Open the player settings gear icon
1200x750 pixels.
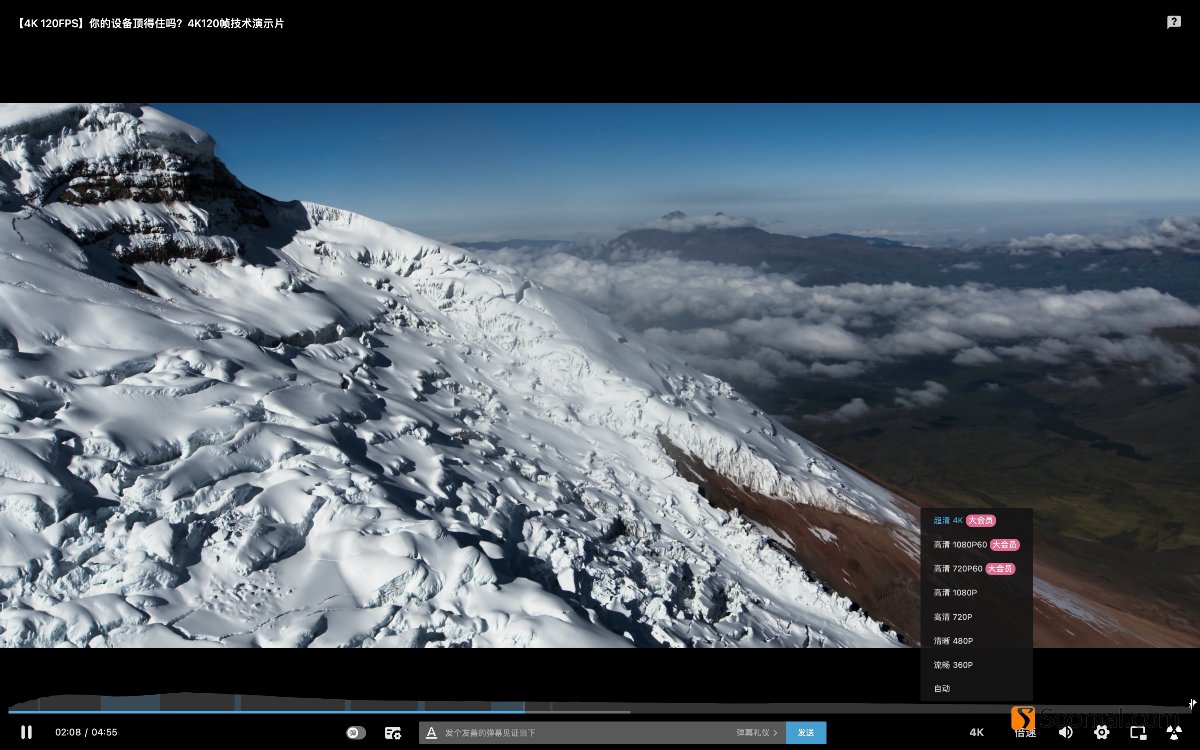tap(1101, 732)
